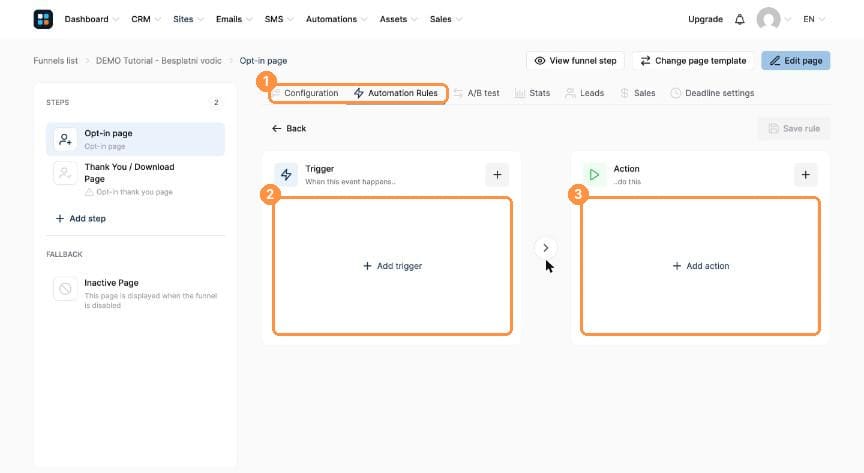Expand the SMS dropdown
864x473 pixels.
[279, 19]
